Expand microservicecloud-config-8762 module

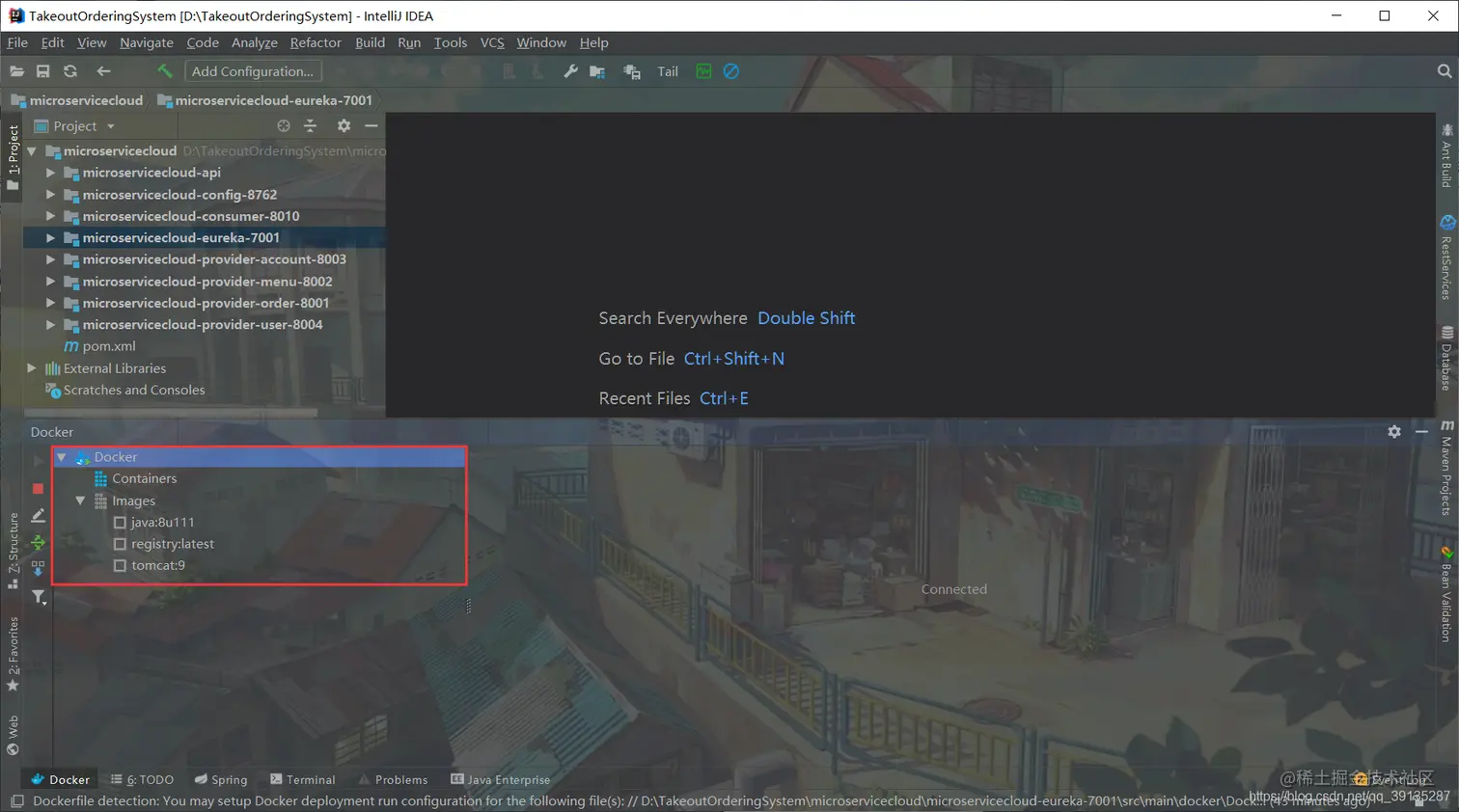pos(51,195)
